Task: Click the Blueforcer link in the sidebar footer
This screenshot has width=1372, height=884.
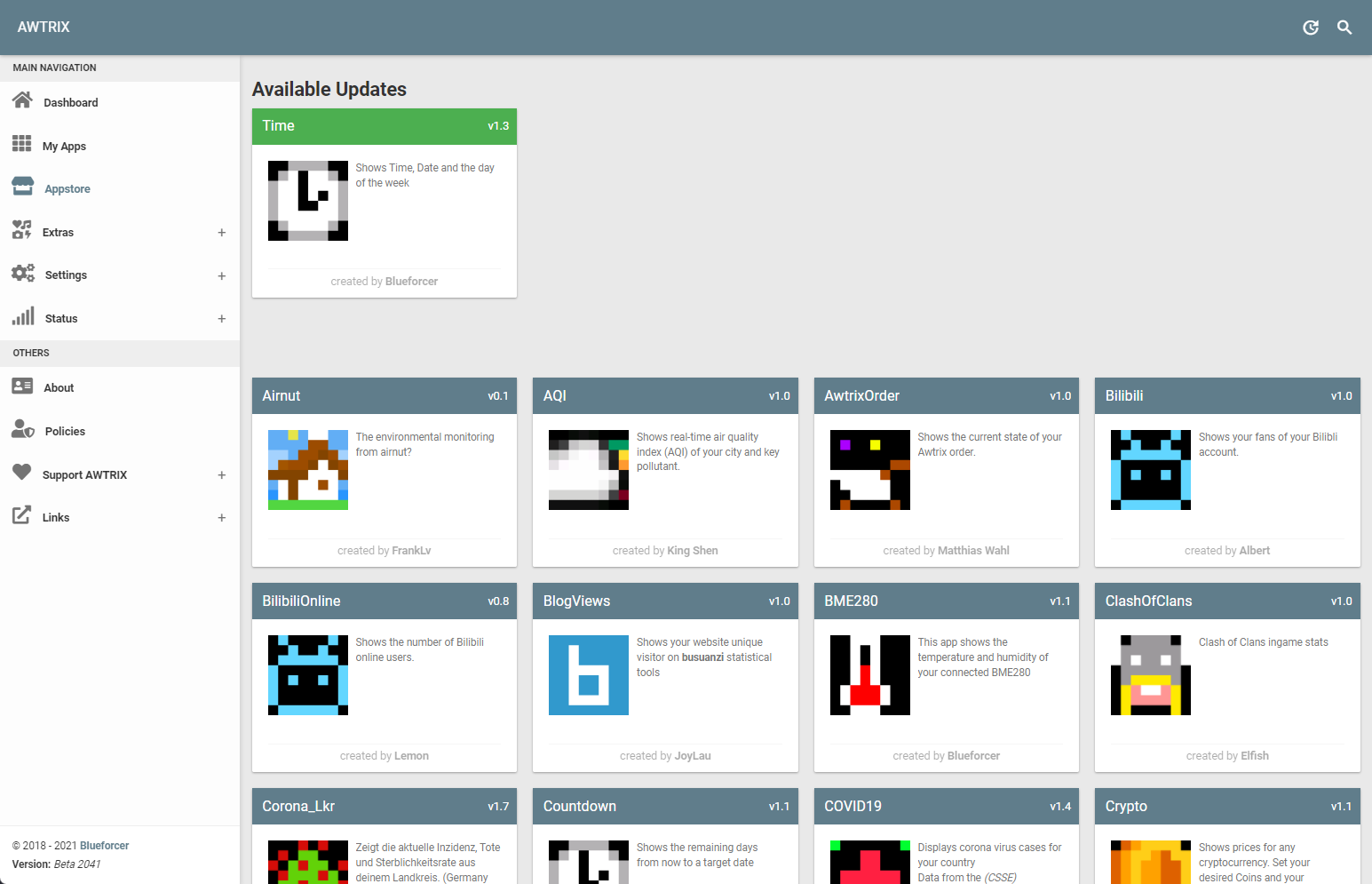Action: [x=105, y=846]
